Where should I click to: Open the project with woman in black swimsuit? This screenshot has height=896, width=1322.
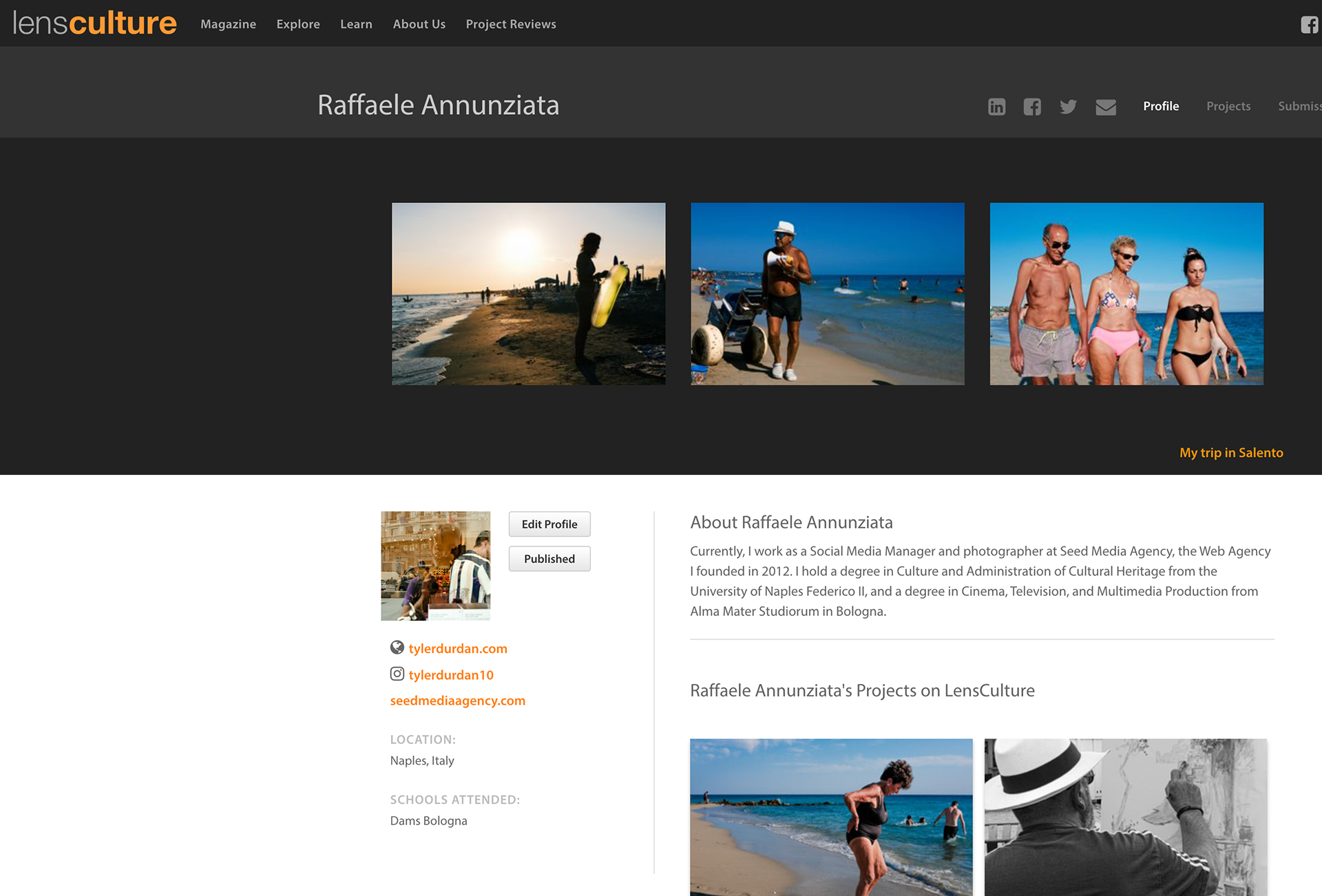(831, 817)
